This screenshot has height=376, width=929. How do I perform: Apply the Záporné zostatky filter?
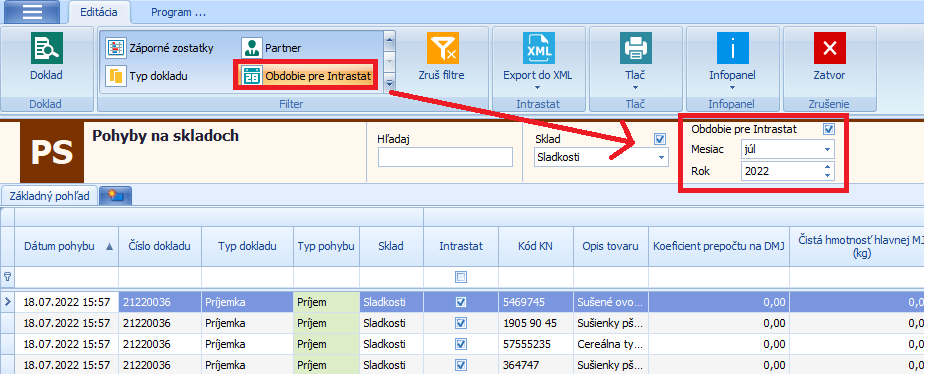[160, 48]
